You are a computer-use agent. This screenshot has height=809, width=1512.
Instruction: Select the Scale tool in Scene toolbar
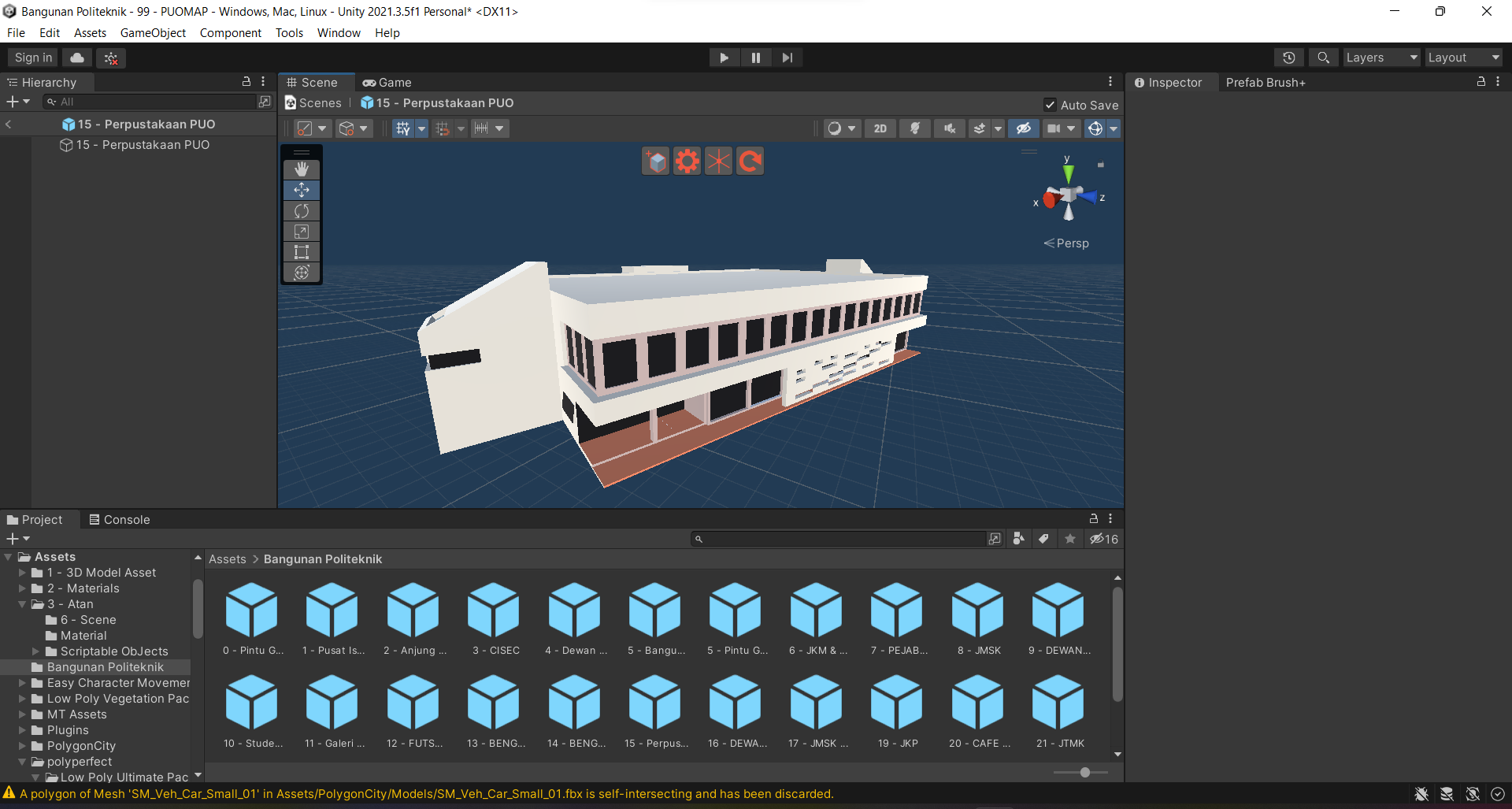[x=302, y=232]
